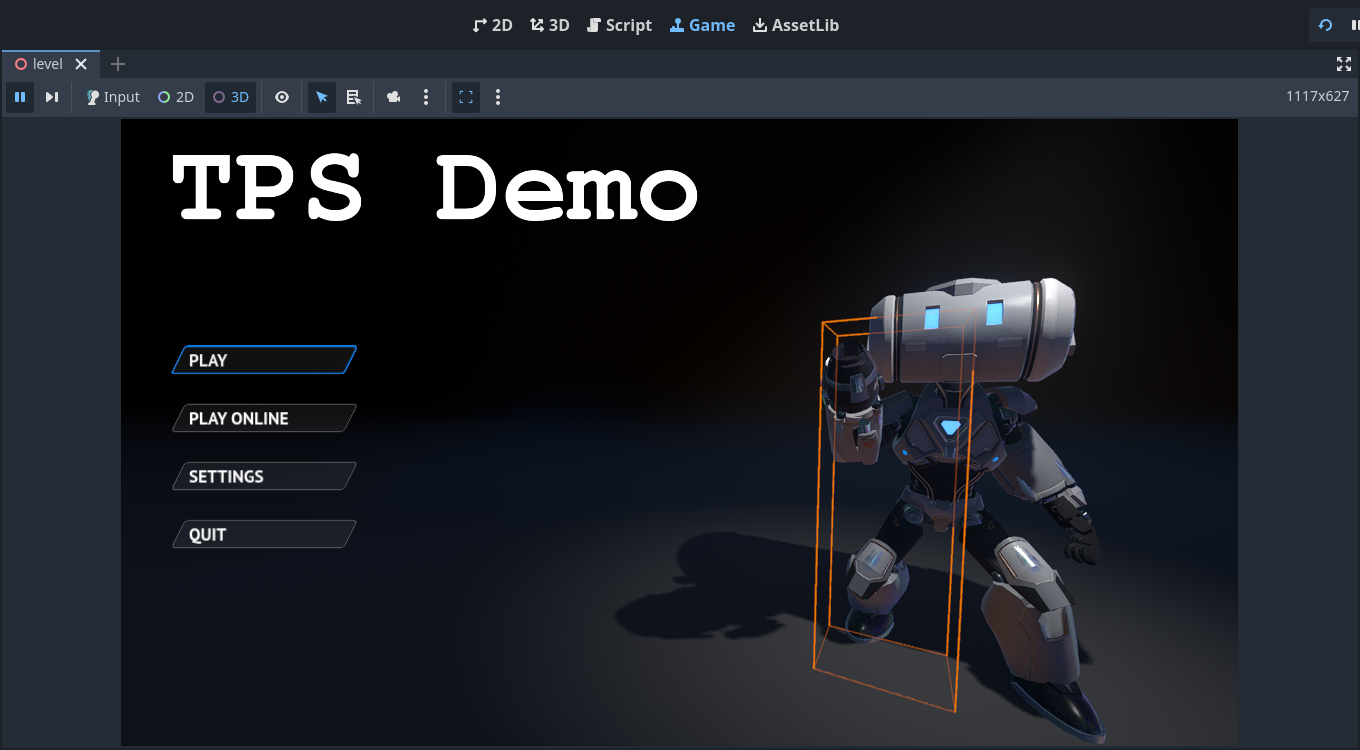Image resolution: width=1360 pixels, height=750 pixels.
Task: Select the 3D node selection mode
Action: (230, 97)
